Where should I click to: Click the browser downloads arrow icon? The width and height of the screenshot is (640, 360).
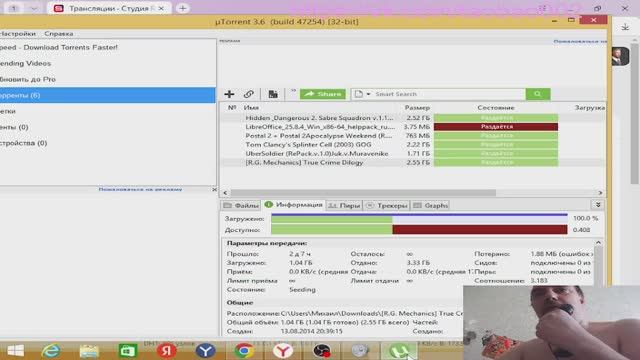(x=625, y=27)
